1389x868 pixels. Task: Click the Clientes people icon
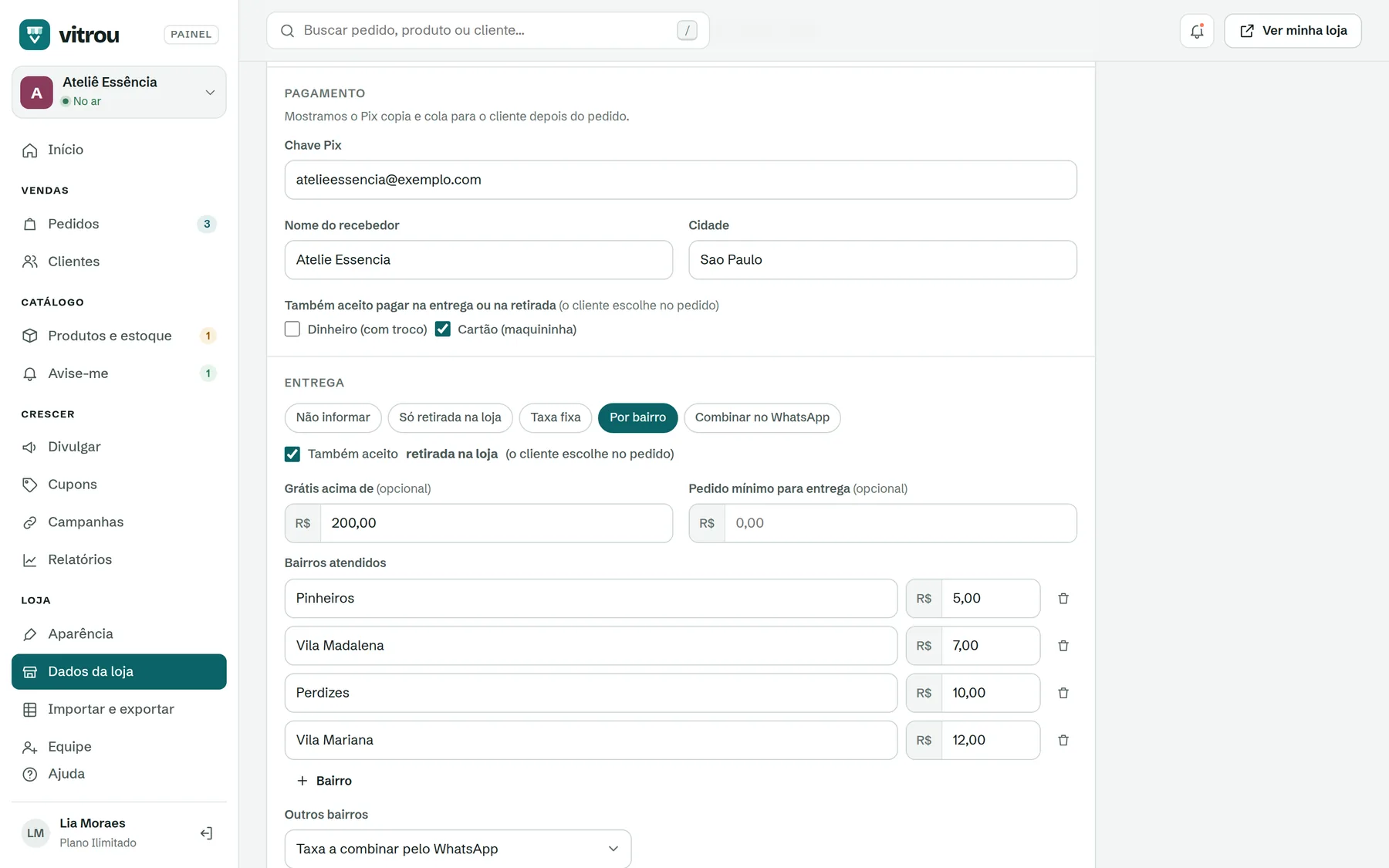(x=30, y=262)
